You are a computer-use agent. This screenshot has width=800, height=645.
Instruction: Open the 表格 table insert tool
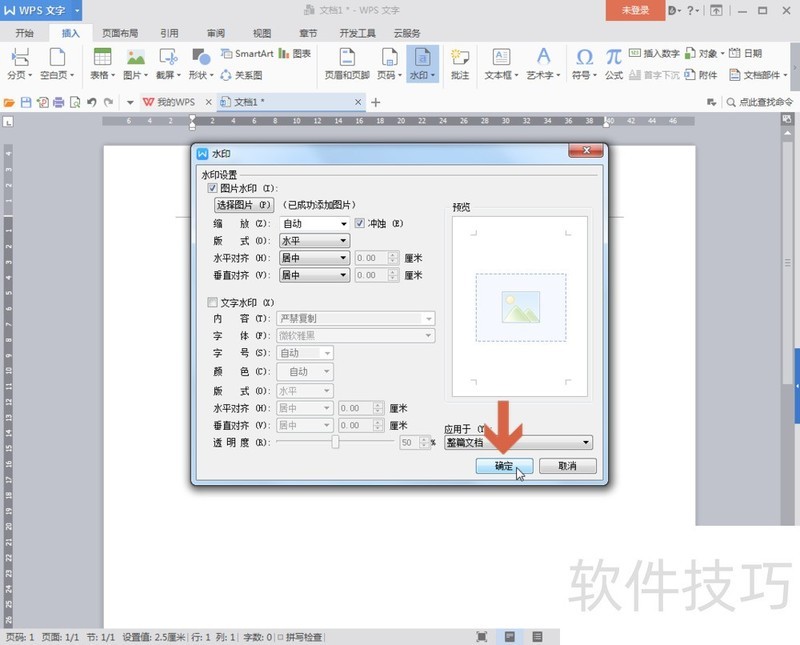103,64
